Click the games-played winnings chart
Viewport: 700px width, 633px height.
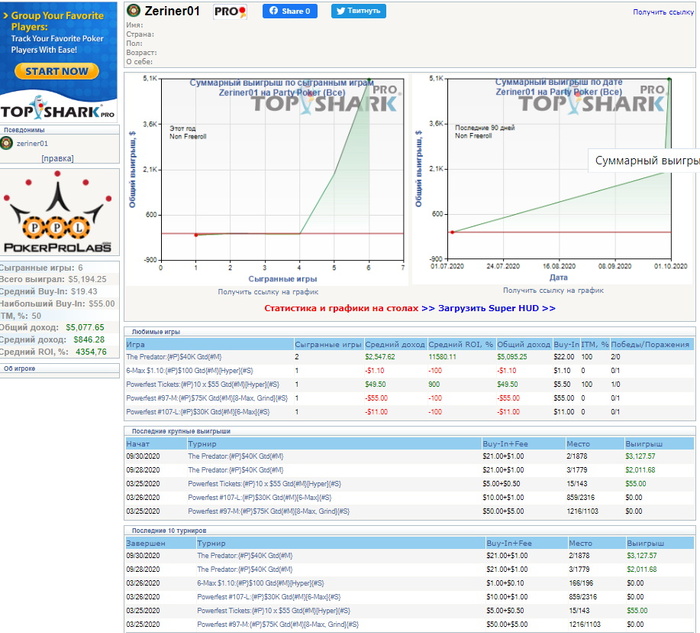pos(267,179)
